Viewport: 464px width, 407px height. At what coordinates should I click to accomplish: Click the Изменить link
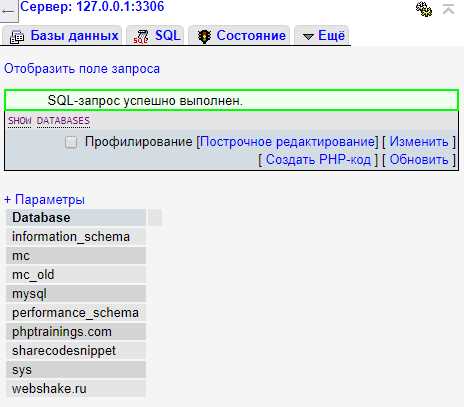[419, 142]
